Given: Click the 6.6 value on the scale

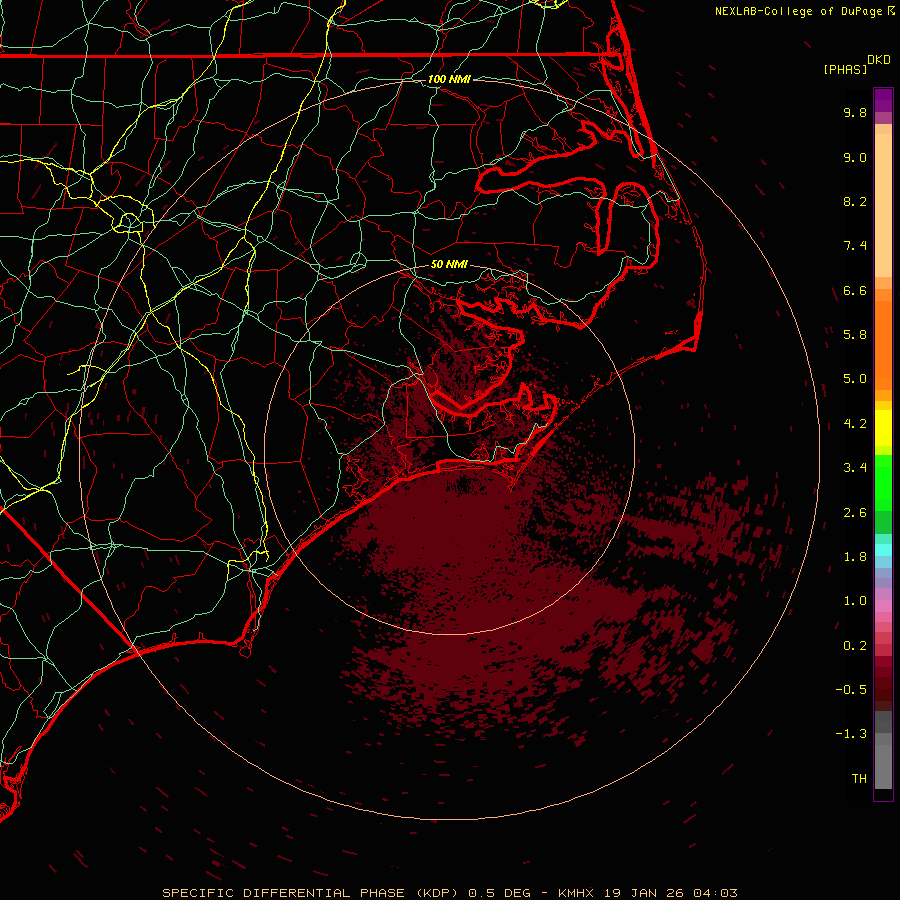Looking at the screenshot, I should pyautogui.click(x=855, y=290).
